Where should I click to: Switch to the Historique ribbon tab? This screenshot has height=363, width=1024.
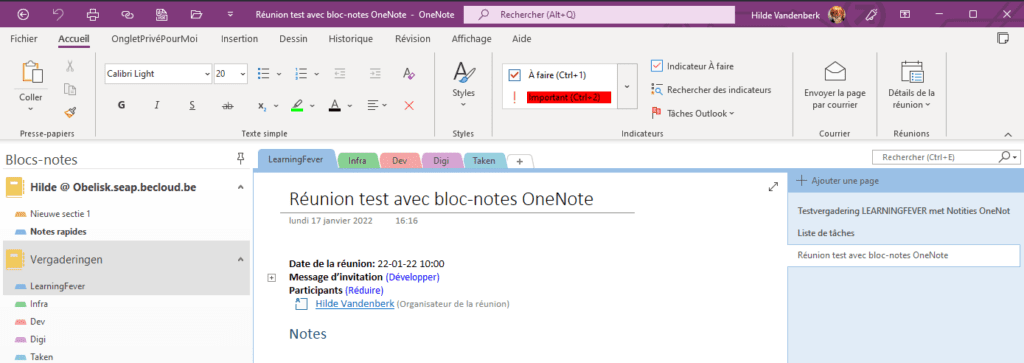(x=351, y=39)
